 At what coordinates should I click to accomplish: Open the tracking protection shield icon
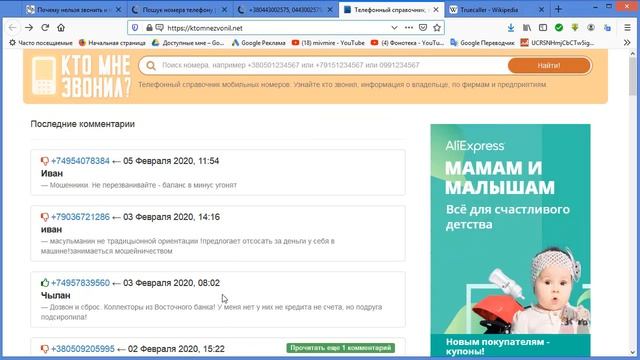coord(135,28)
